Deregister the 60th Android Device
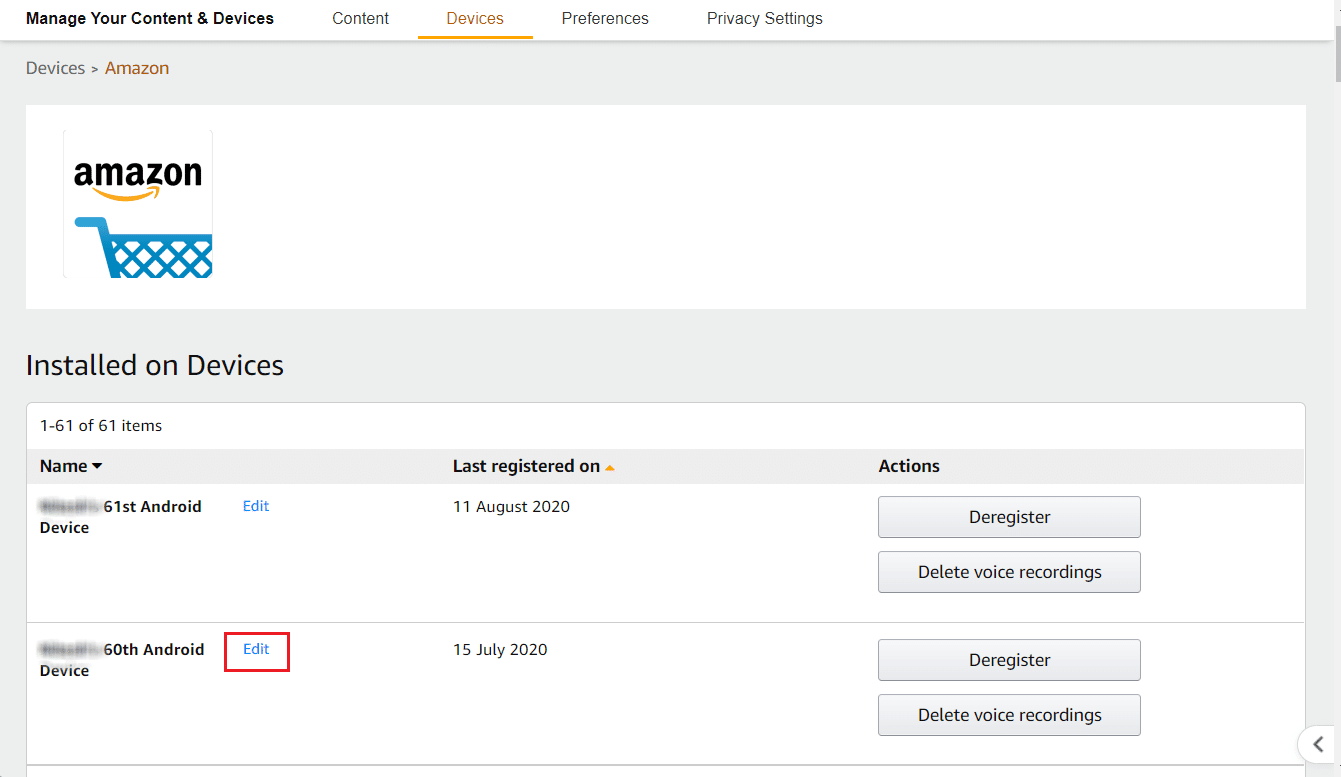The height and width of the screenshot is (777, 1341). [x=1009, y=660]
